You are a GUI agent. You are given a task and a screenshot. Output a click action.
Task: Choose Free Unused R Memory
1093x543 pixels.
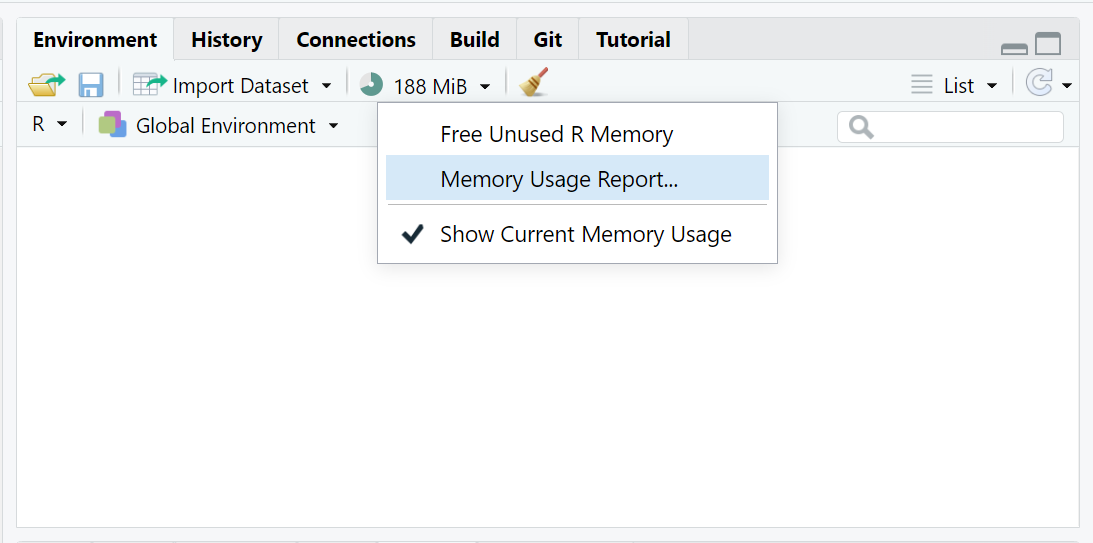(x=556, y=135)
